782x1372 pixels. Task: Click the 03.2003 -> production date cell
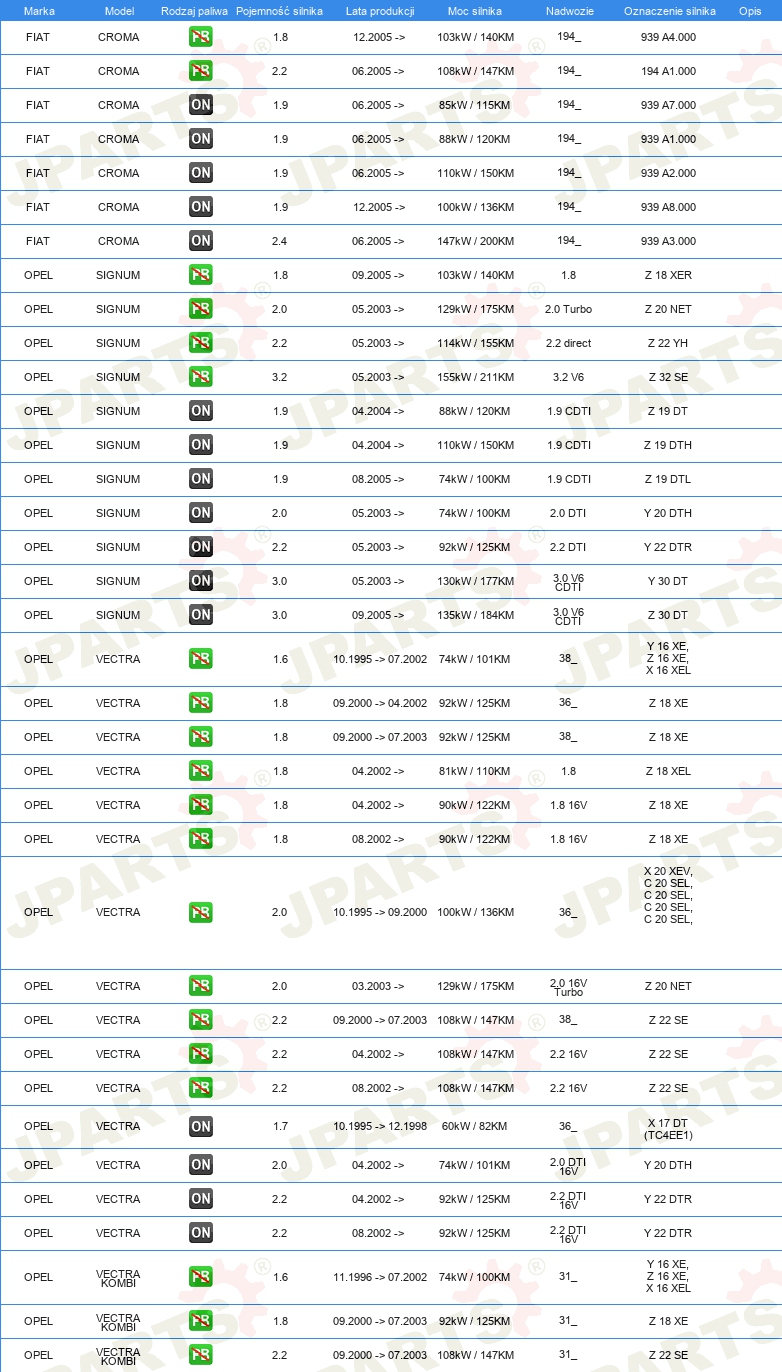point(378,986)
